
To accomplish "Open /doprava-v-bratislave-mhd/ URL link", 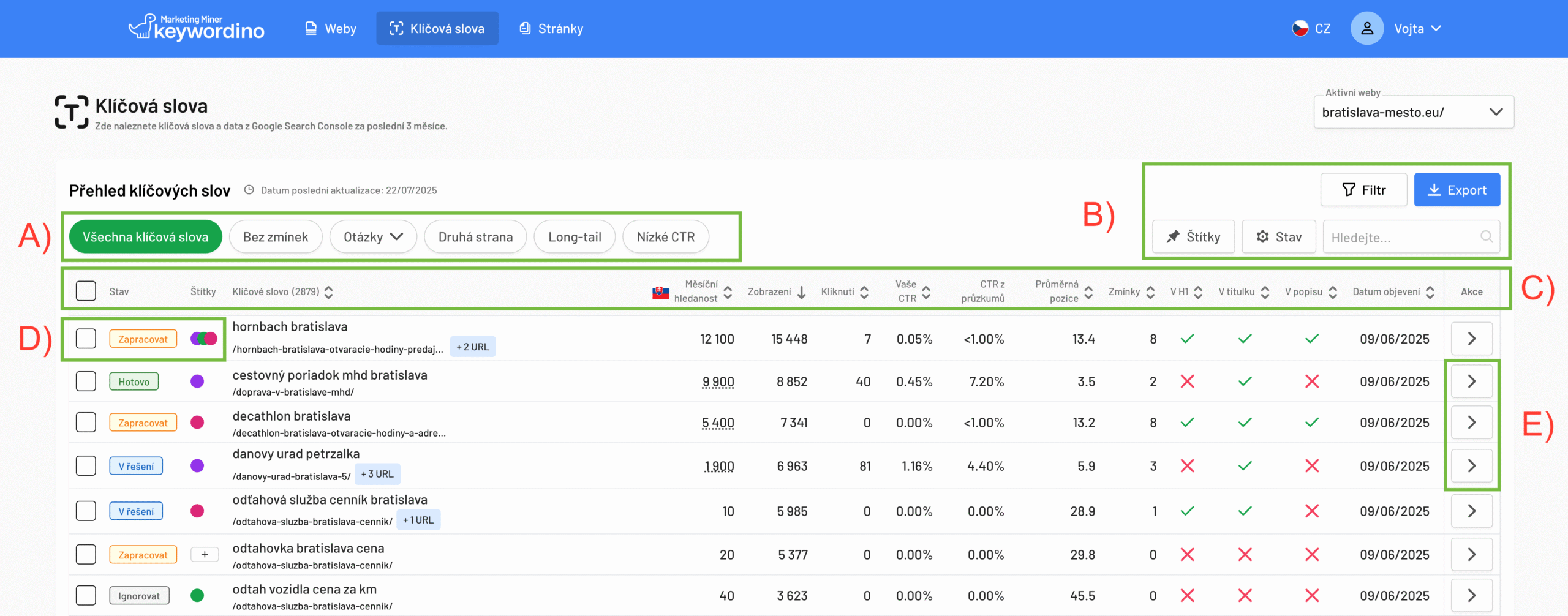I will [x=293, y=392].
